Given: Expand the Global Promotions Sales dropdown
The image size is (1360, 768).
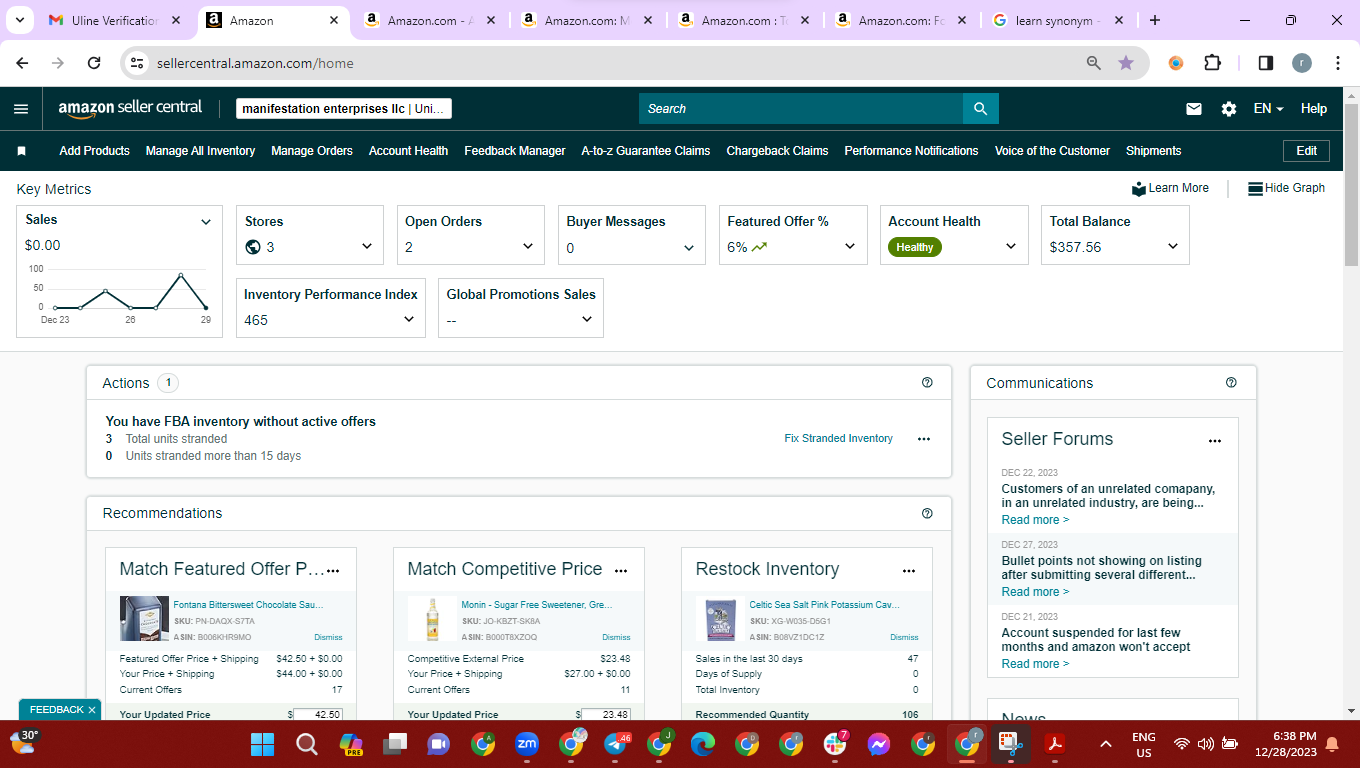Looking at the screenshot, I should tap(587, 320).
